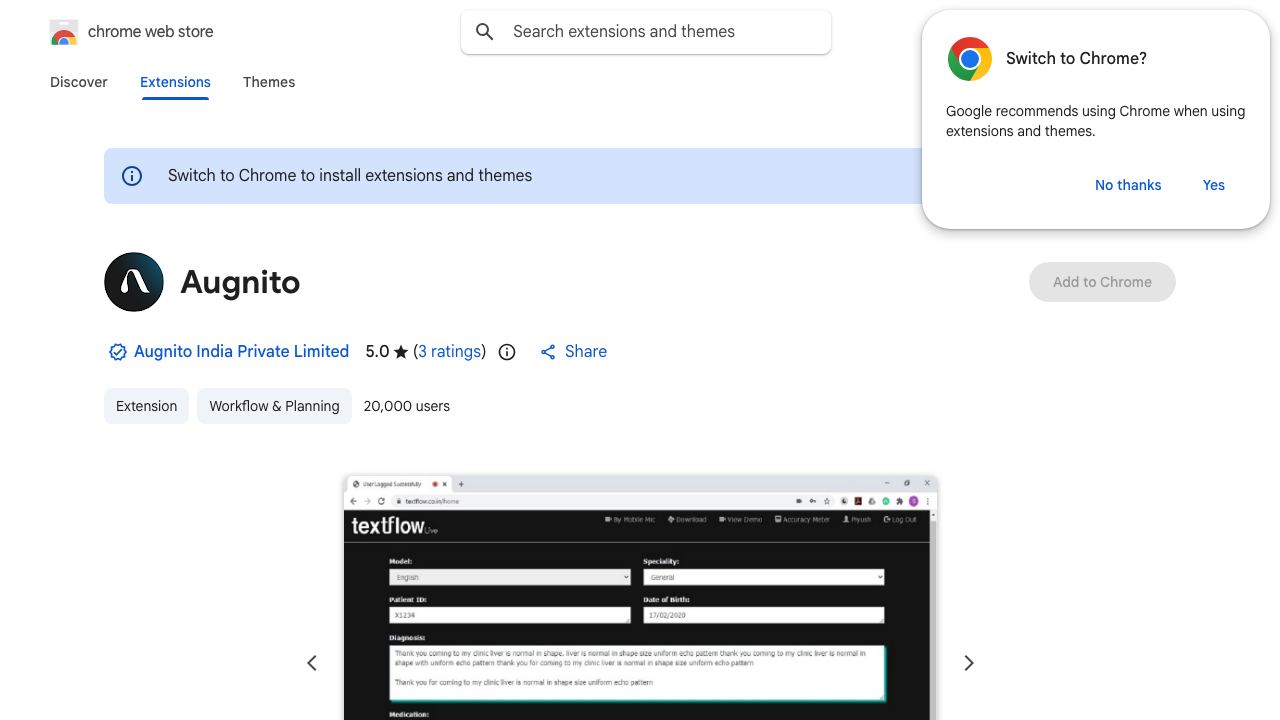Advance to the next screenshot arrow
The height and width of the screenshot is (720, 1280).
click(x=968, y=663)
